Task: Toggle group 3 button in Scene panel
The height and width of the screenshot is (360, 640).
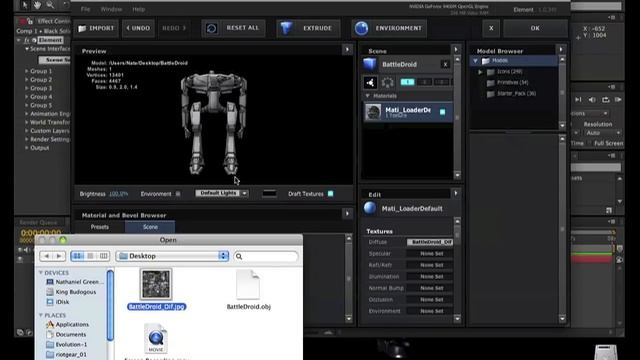Action: click(x=442, y=82)
